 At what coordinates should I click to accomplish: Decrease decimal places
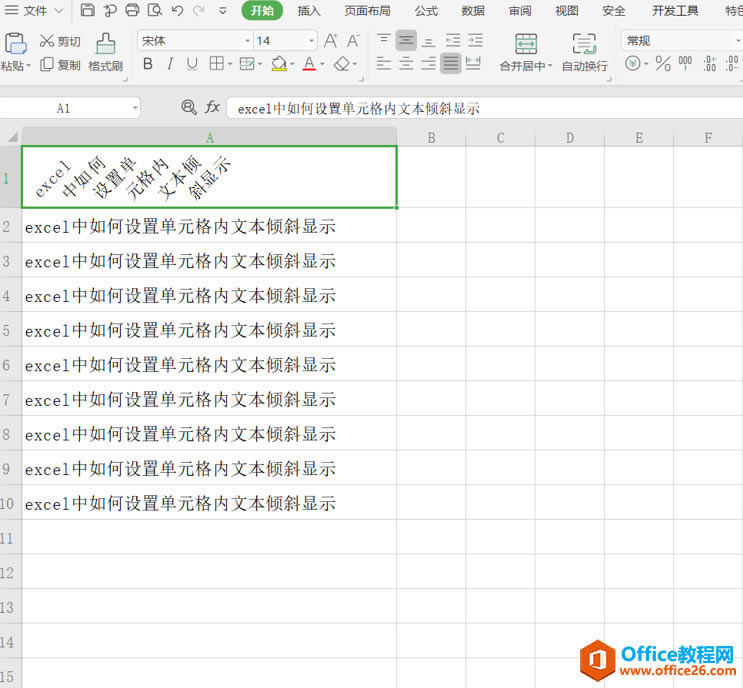(732, 63)
